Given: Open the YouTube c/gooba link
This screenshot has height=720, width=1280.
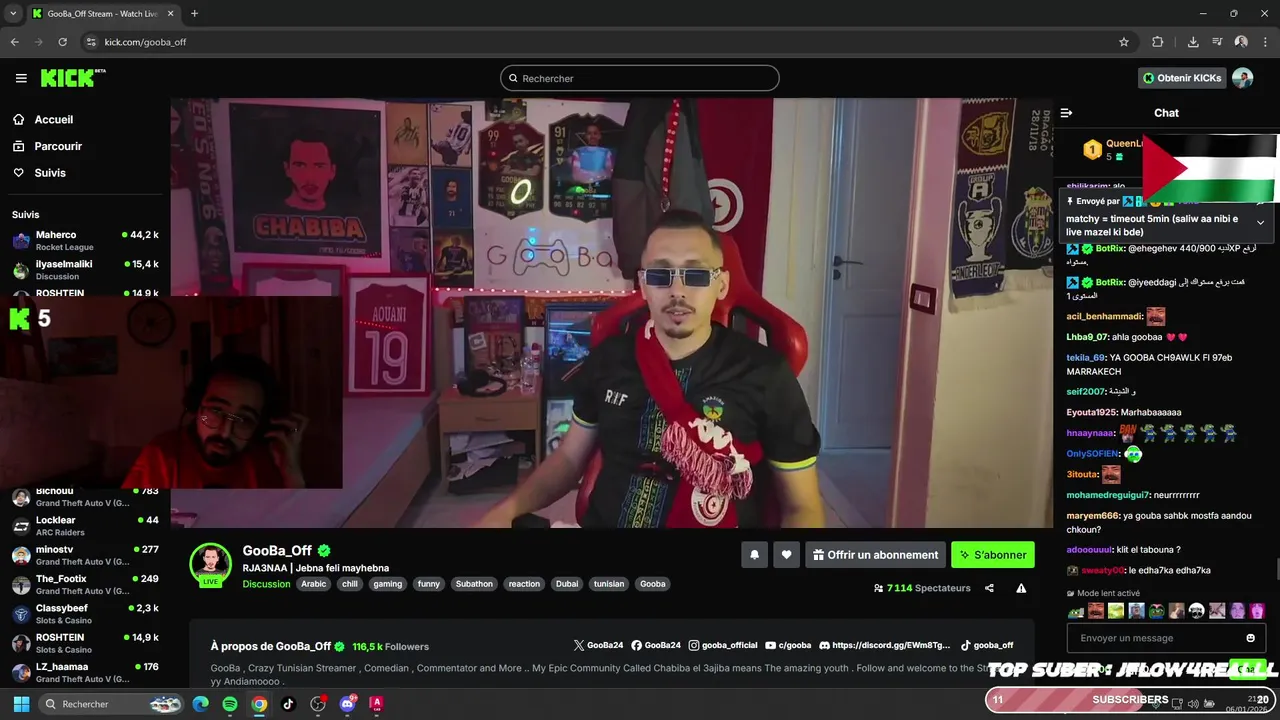Looking at the screenshot, I should [789, 646].
